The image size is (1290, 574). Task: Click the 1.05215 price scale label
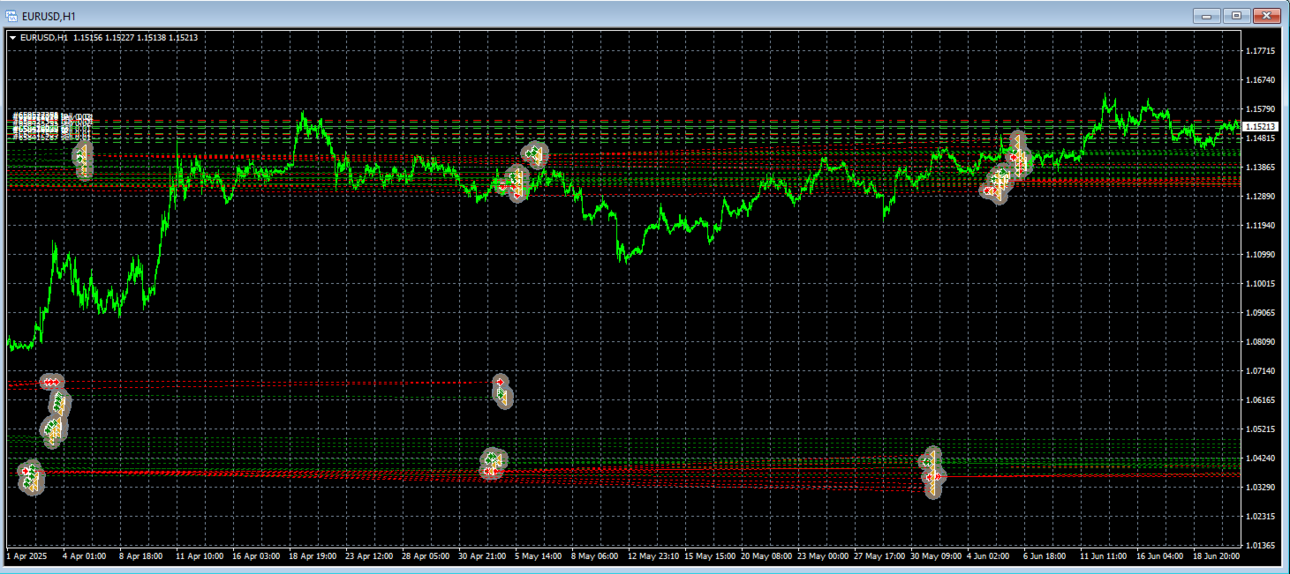[x=1262, y=429]
